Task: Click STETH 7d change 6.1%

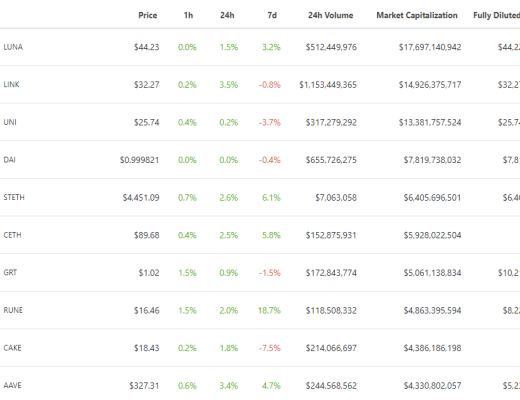Action: click(271, 198)
